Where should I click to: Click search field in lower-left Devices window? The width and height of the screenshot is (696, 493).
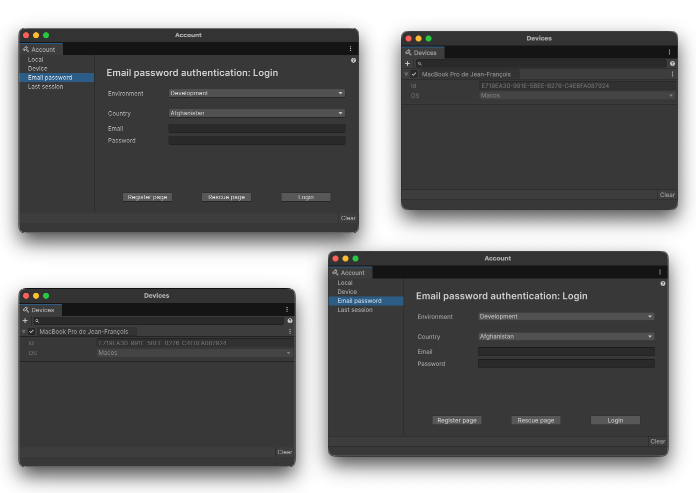158,321
